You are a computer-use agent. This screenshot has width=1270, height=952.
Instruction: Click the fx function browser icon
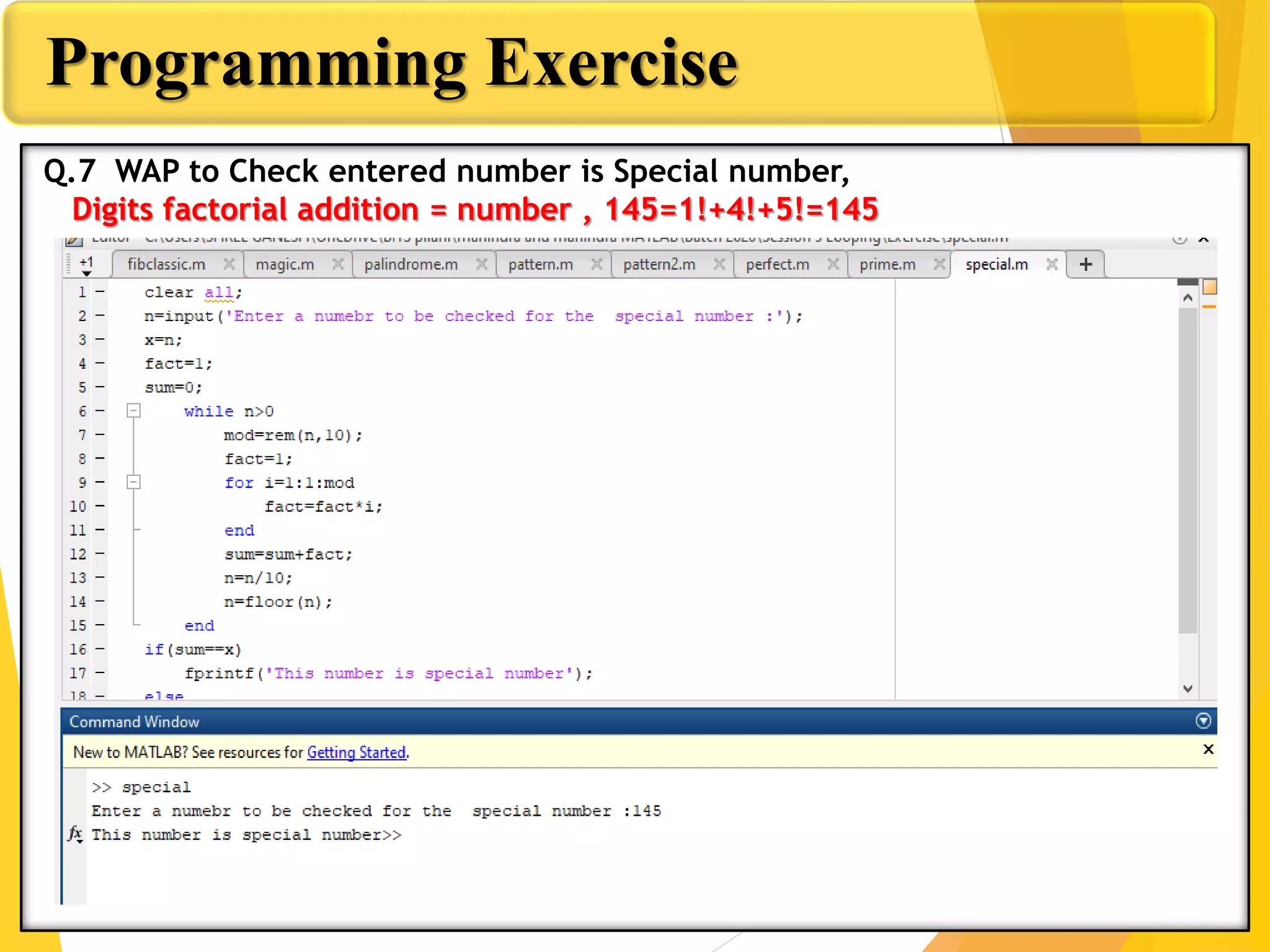pyautogui.click(x=75, y=834)
